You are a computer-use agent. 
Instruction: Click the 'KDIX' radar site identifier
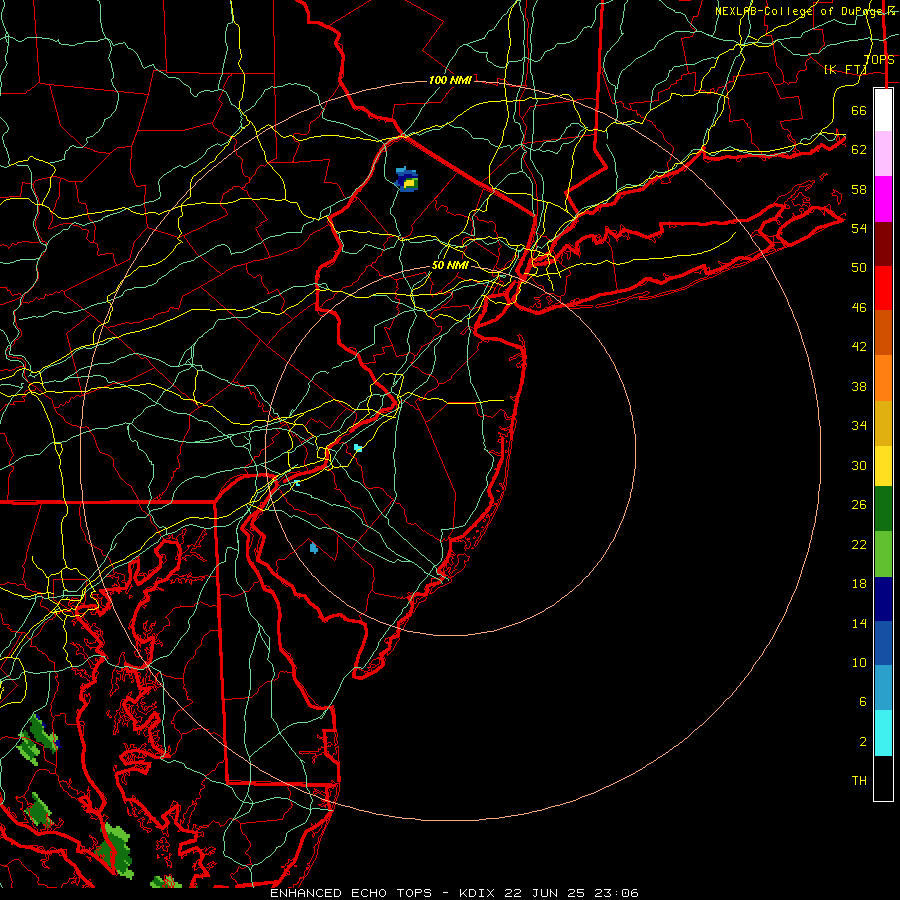click(x=478, y=893)
